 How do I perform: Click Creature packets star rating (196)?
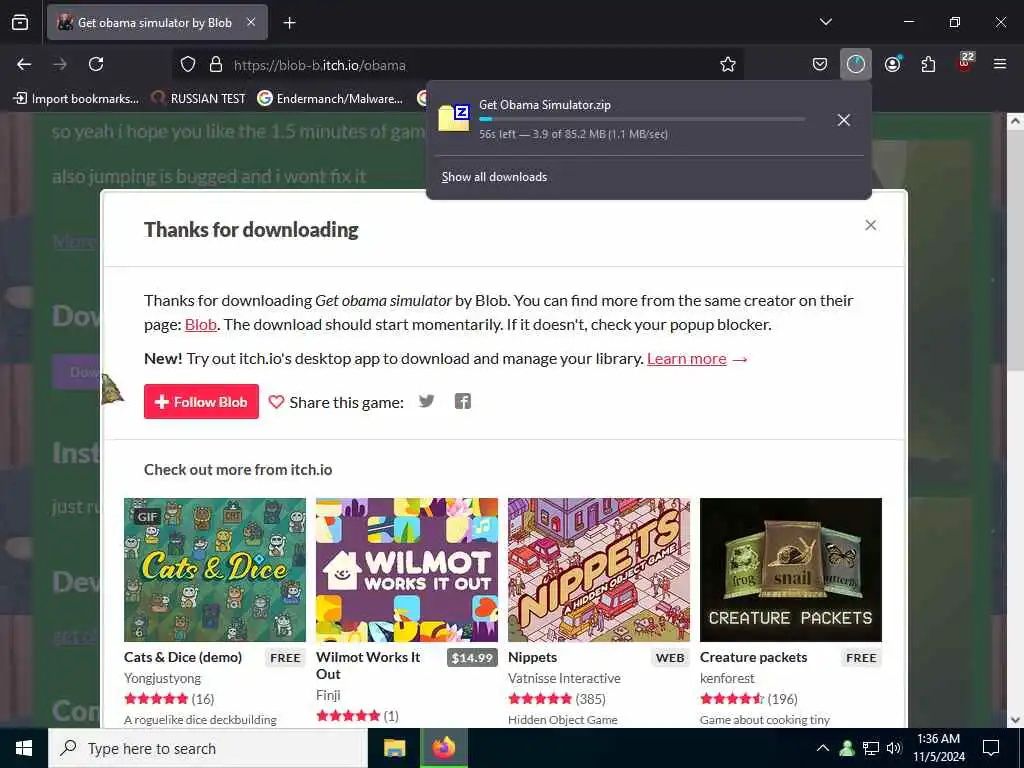748,699
